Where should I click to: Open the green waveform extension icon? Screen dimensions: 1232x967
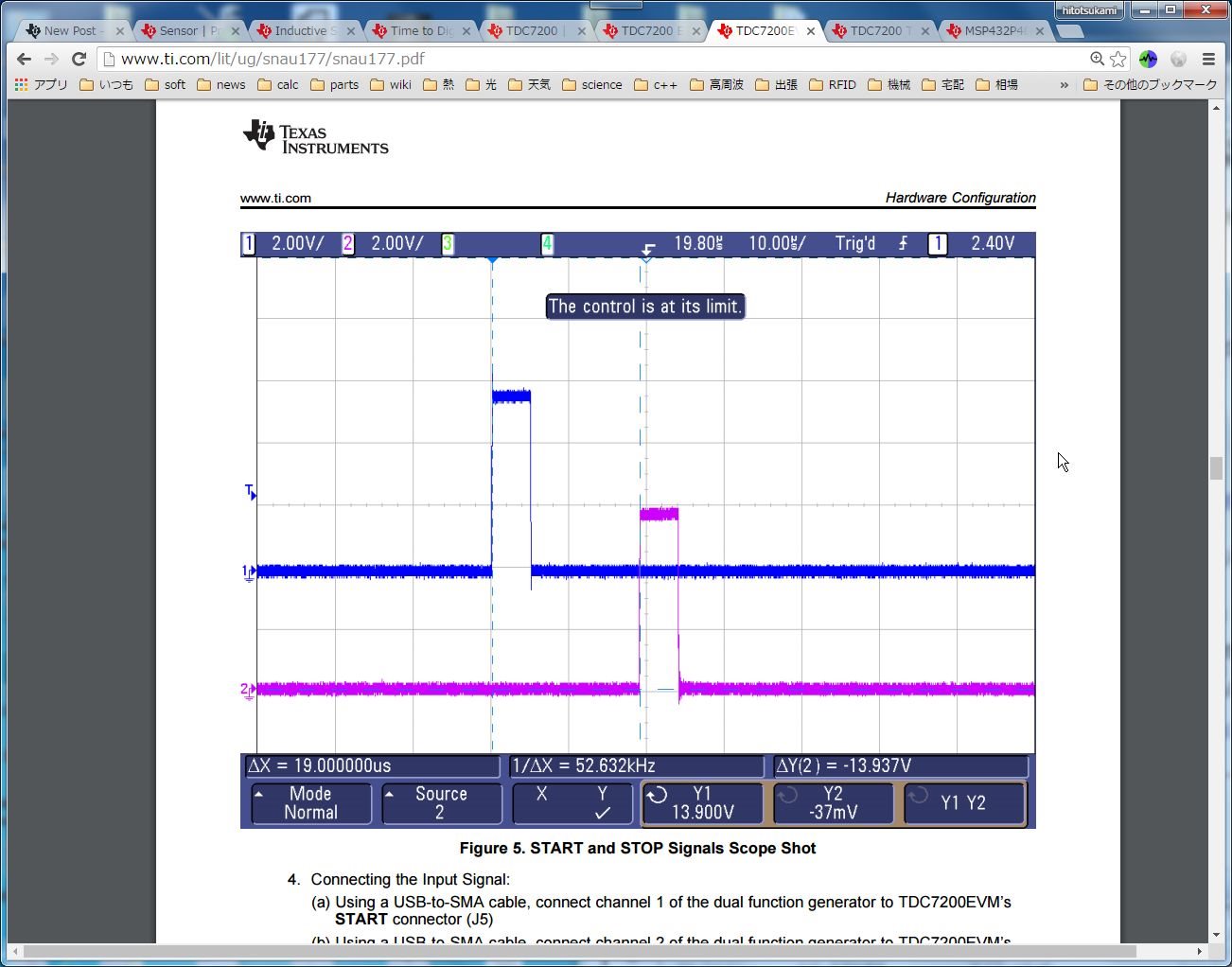point(1148,59)
